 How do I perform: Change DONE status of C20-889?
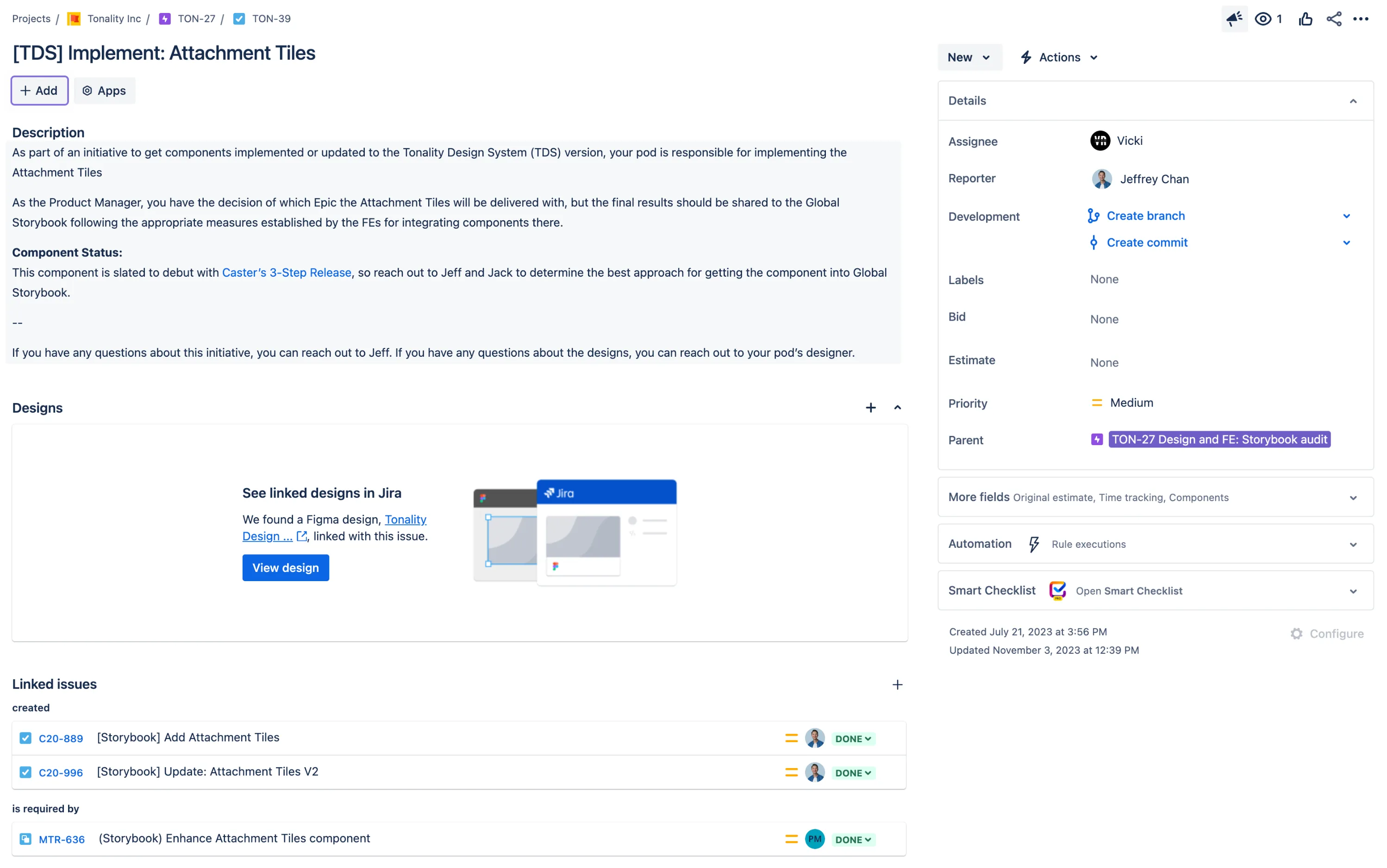pos(853,738)
